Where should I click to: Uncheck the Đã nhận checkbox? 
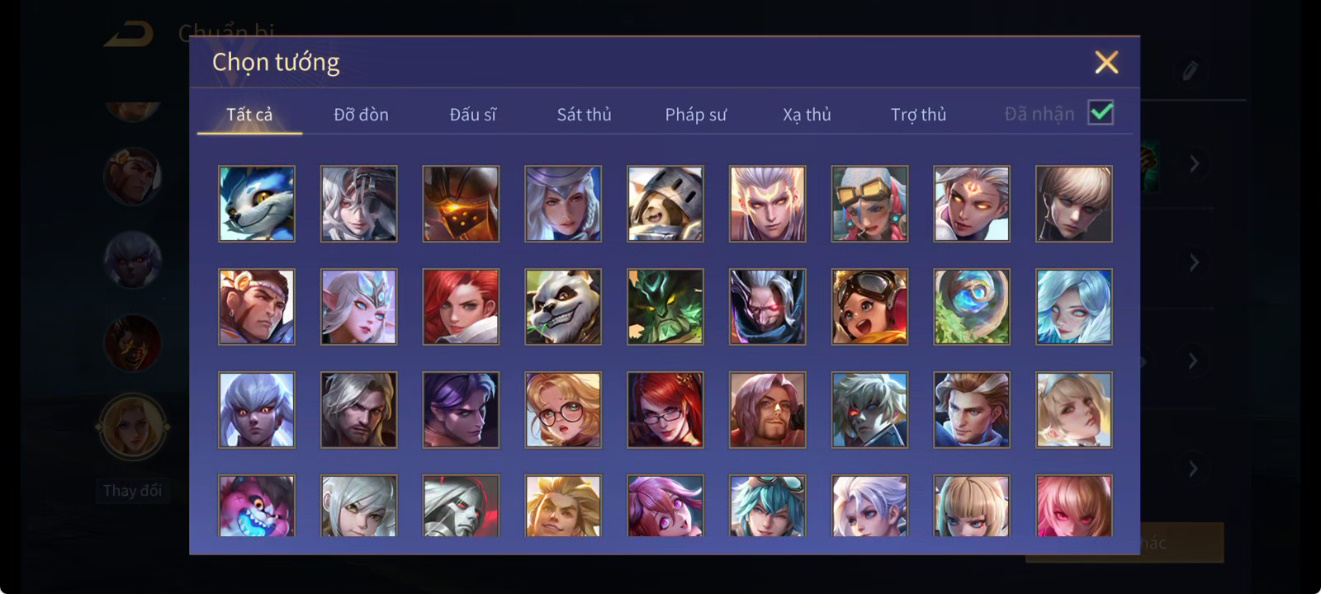pos(1101,113)
